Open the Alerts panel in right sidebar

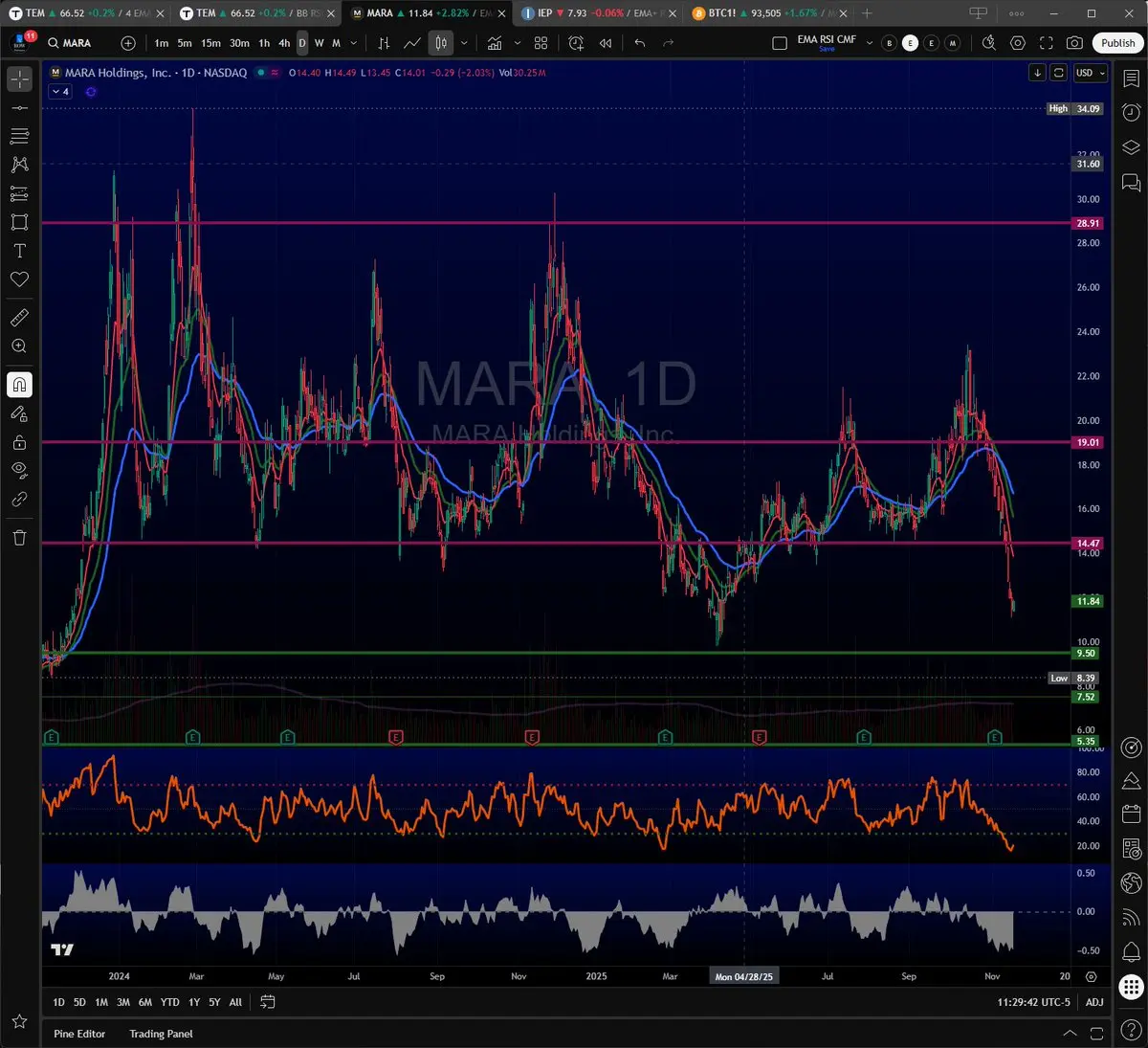tap(1131, 113)
